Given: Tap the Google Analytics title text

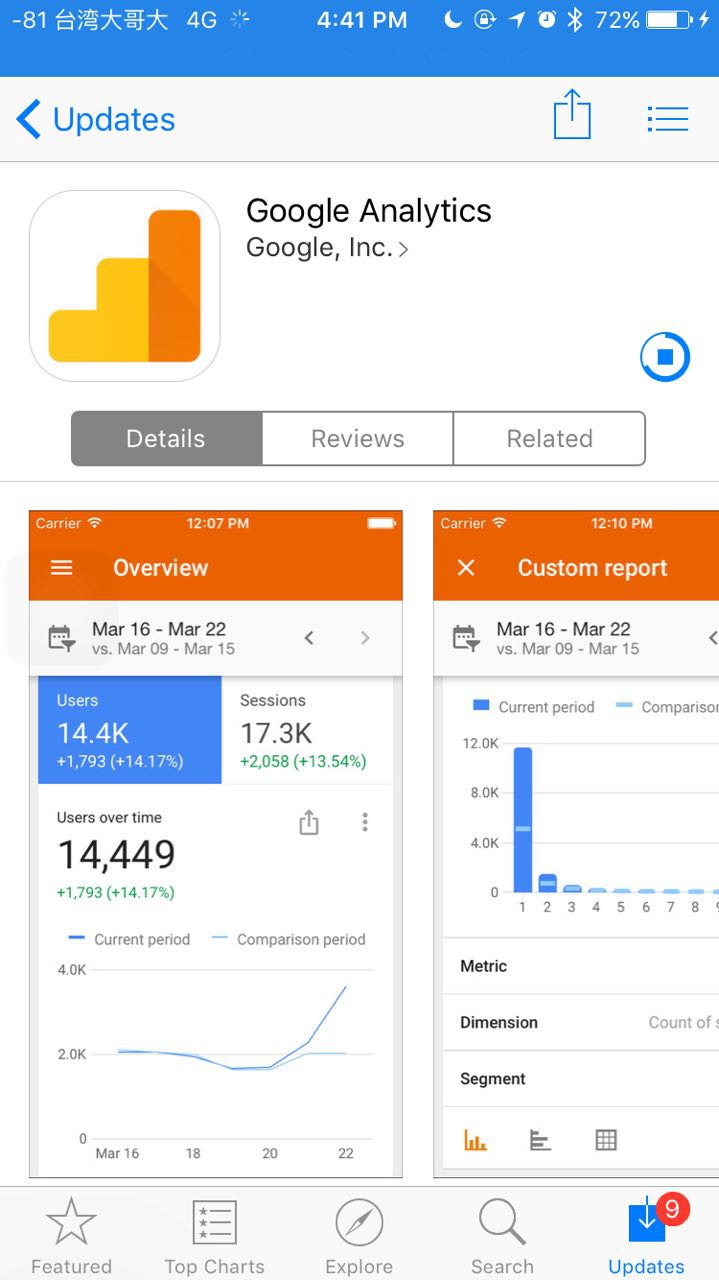Looking at the screenshot, I should point(369,211).
